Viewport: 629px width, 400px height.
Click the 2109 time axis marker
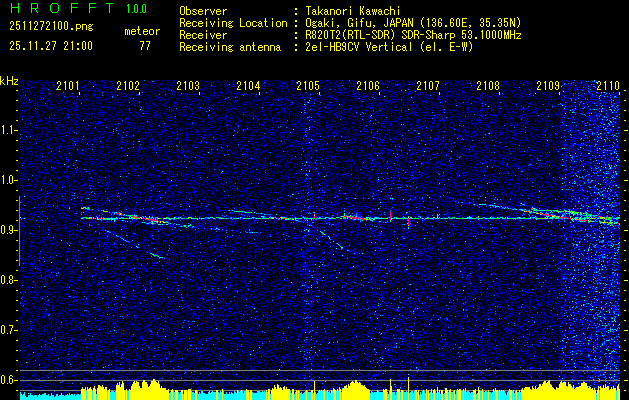pos(548,85)
